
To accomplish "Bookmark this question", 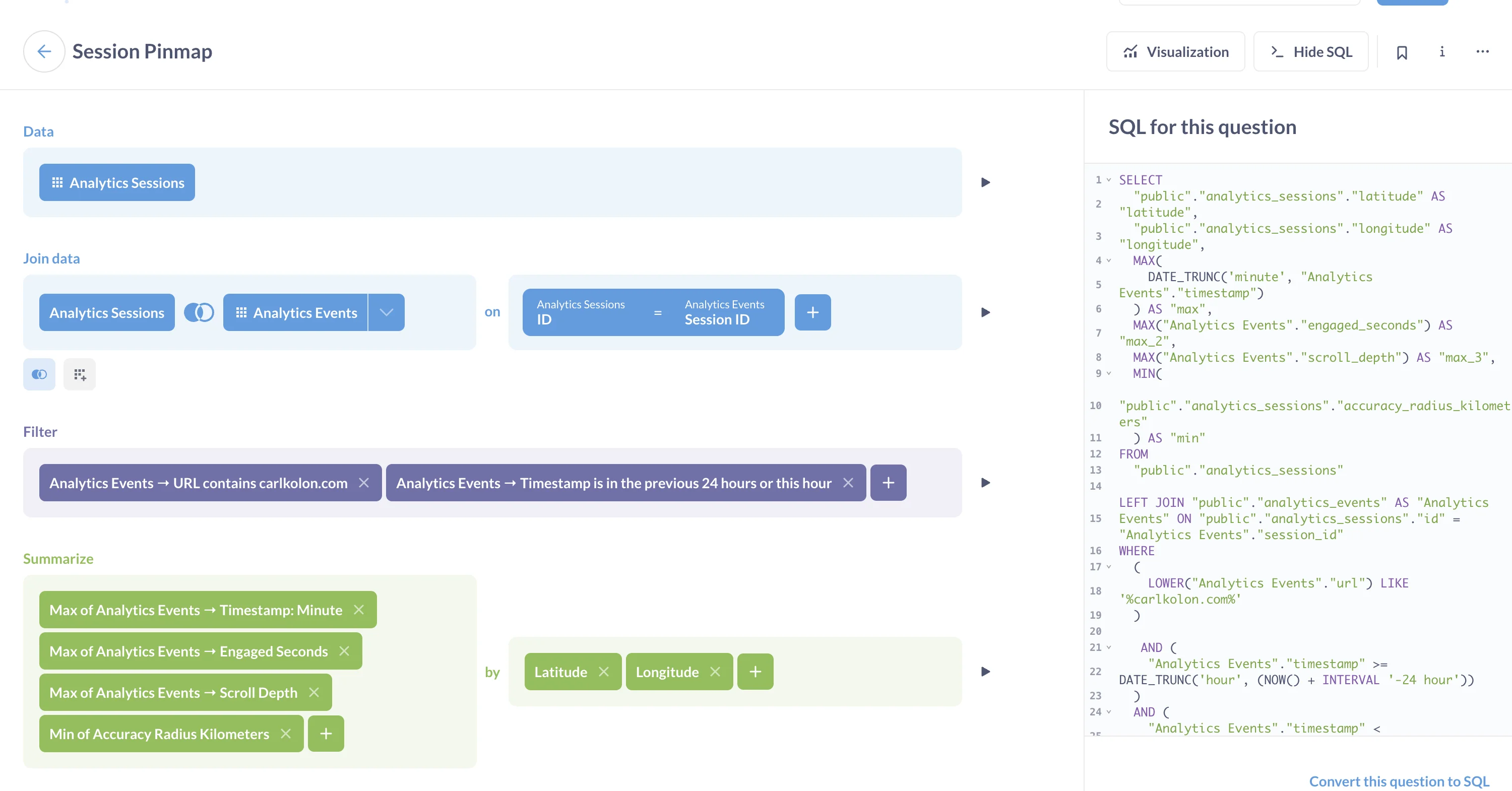I will (1403, 51).
